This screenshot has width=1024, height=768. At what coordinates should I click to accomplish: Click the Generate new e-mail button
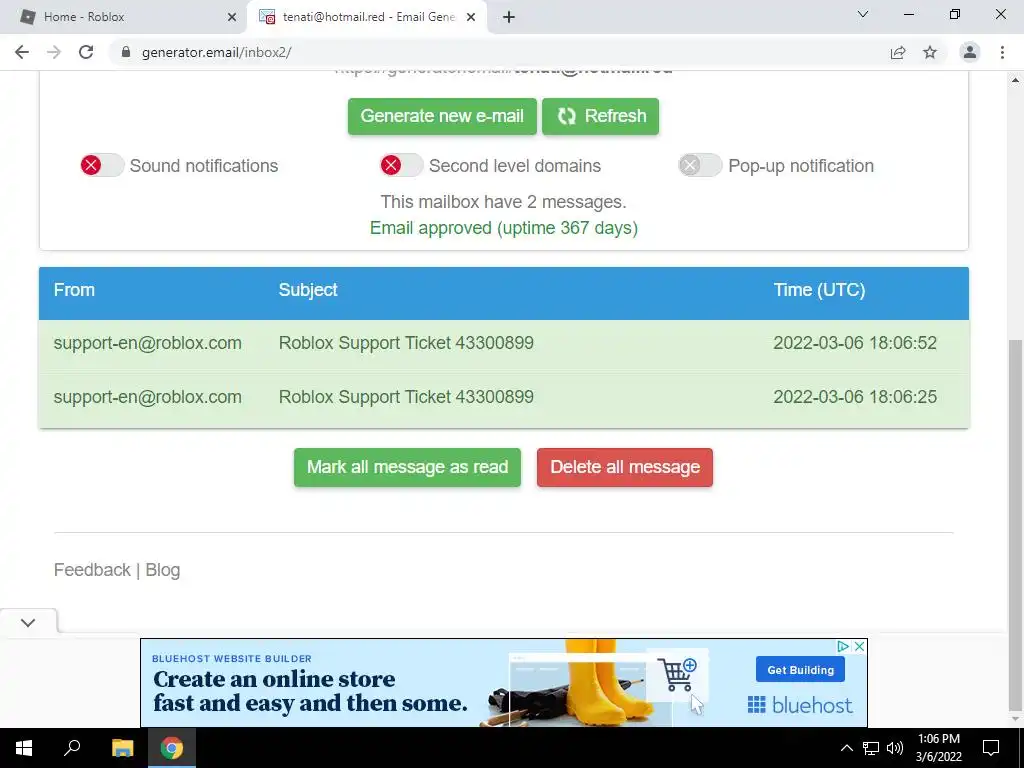442,116
